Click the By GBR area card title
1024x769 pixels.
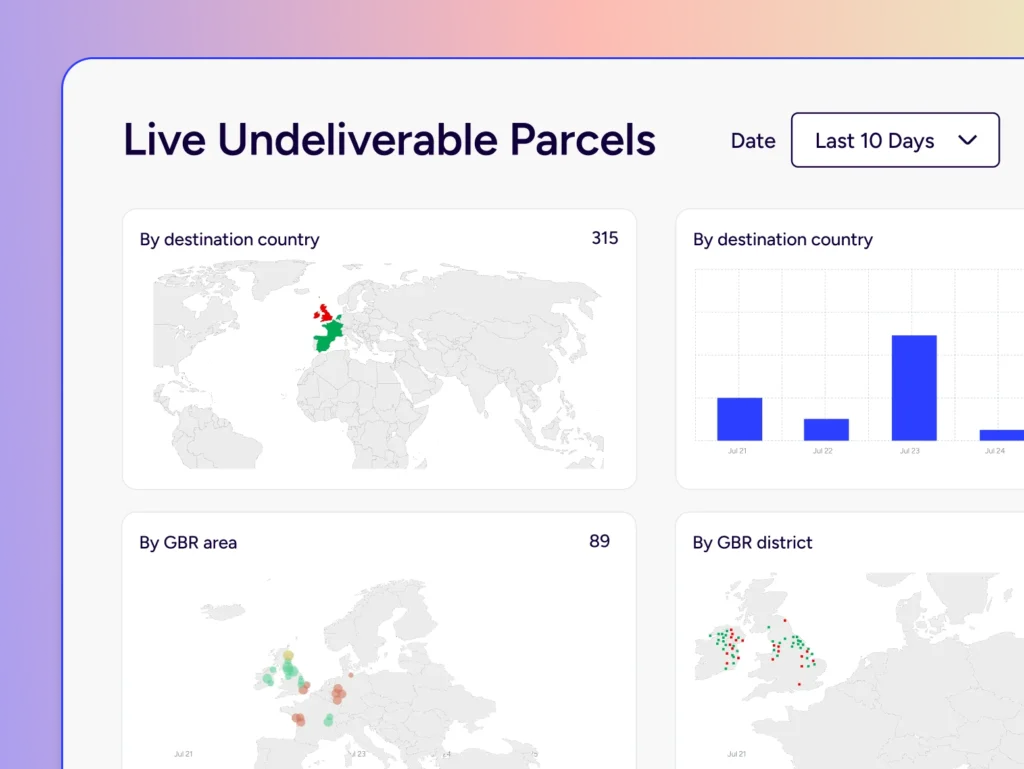(x=188, y=543)
